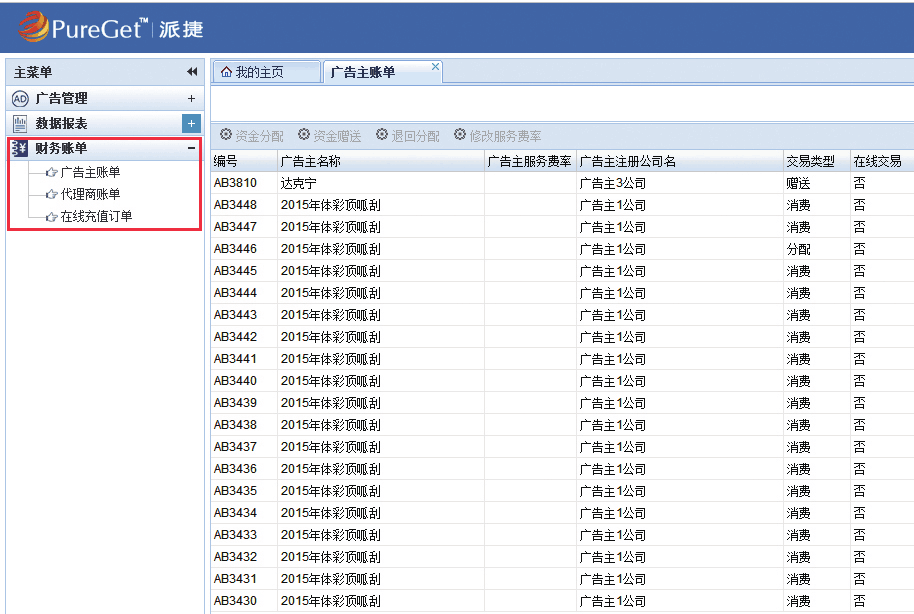
Task: Select the row numbered AB3439
Action: tap(563, 403)
